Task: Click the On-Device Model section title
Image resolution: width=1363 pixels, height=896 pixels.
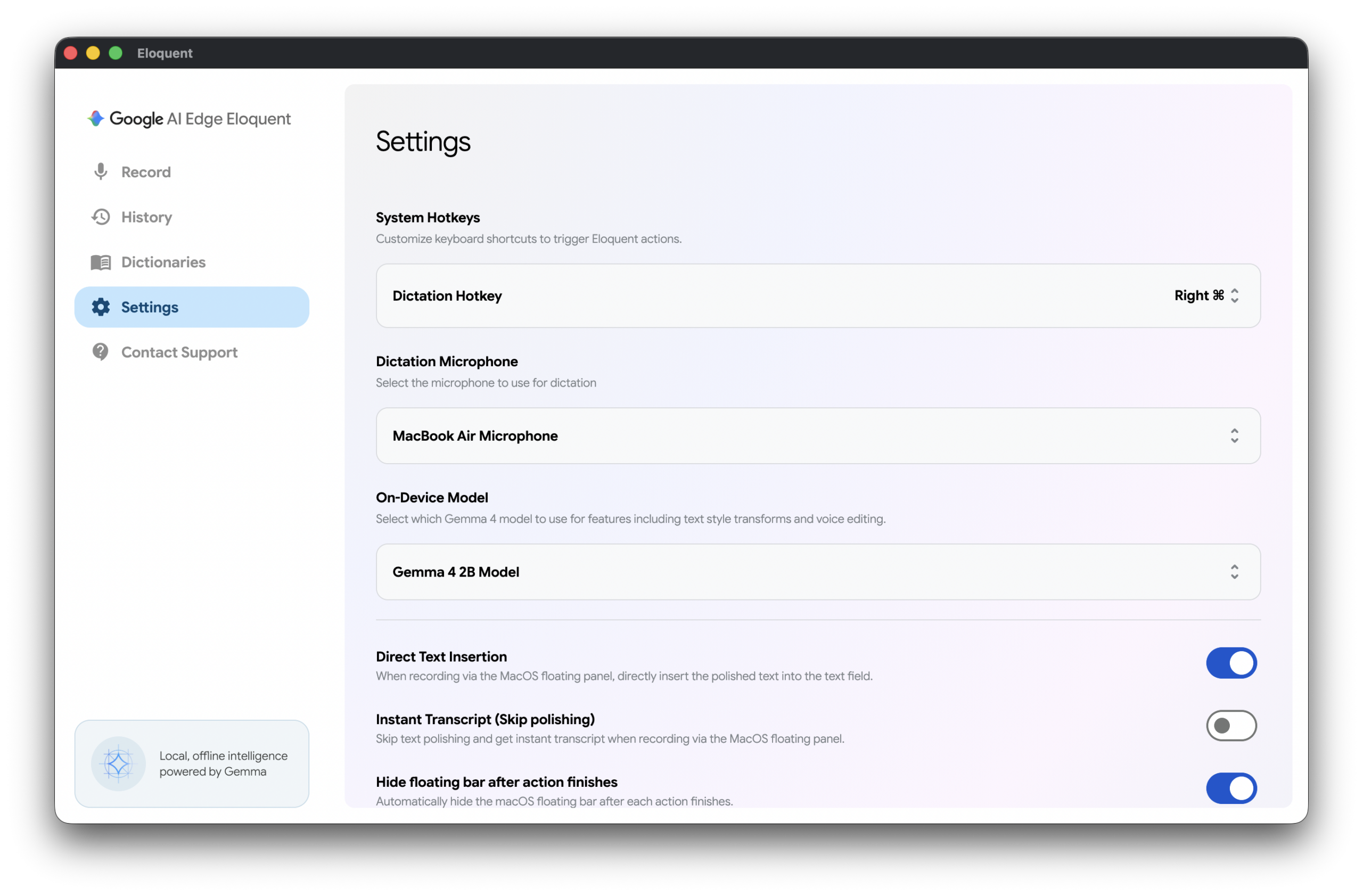Action: [x=432, y=498]
